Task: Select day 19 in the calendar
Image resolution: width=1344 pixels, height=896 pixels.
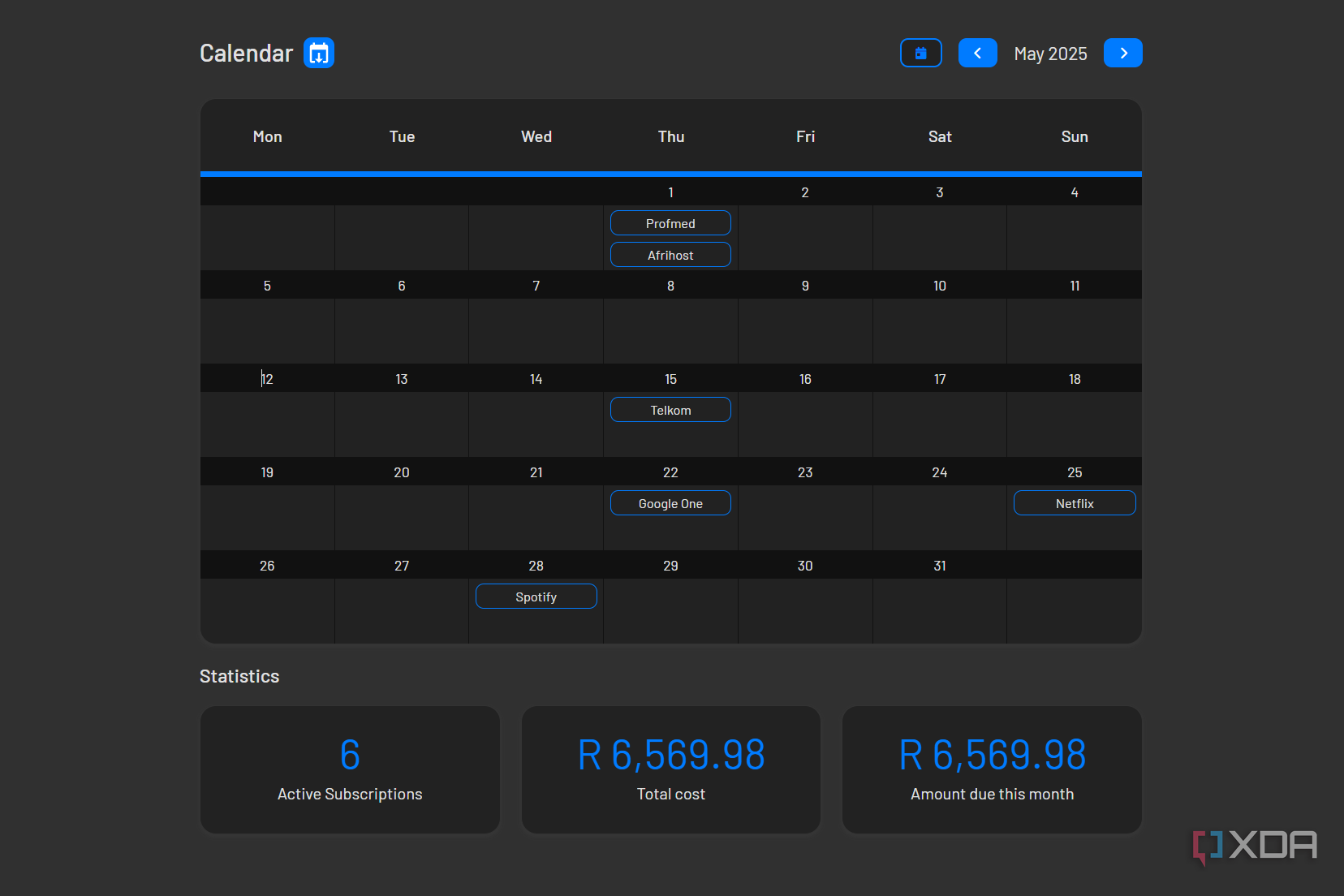Action: 267,472
